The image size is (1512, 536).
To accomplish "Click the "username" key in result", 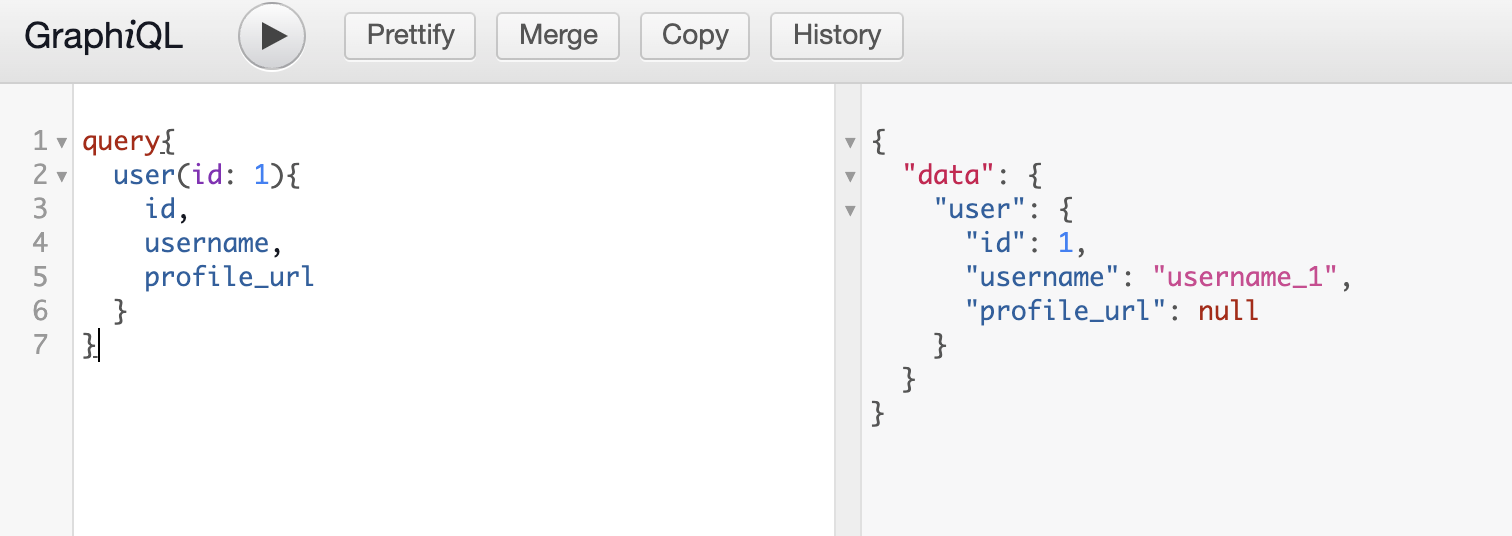I will coord(1043,277).
